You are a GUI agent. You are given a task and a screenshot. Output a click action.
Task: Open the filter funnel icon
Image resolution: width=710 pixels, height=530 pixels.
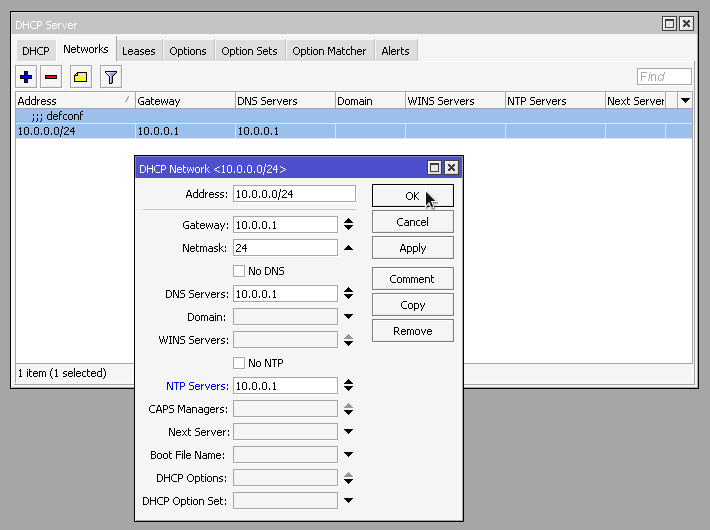111,76
